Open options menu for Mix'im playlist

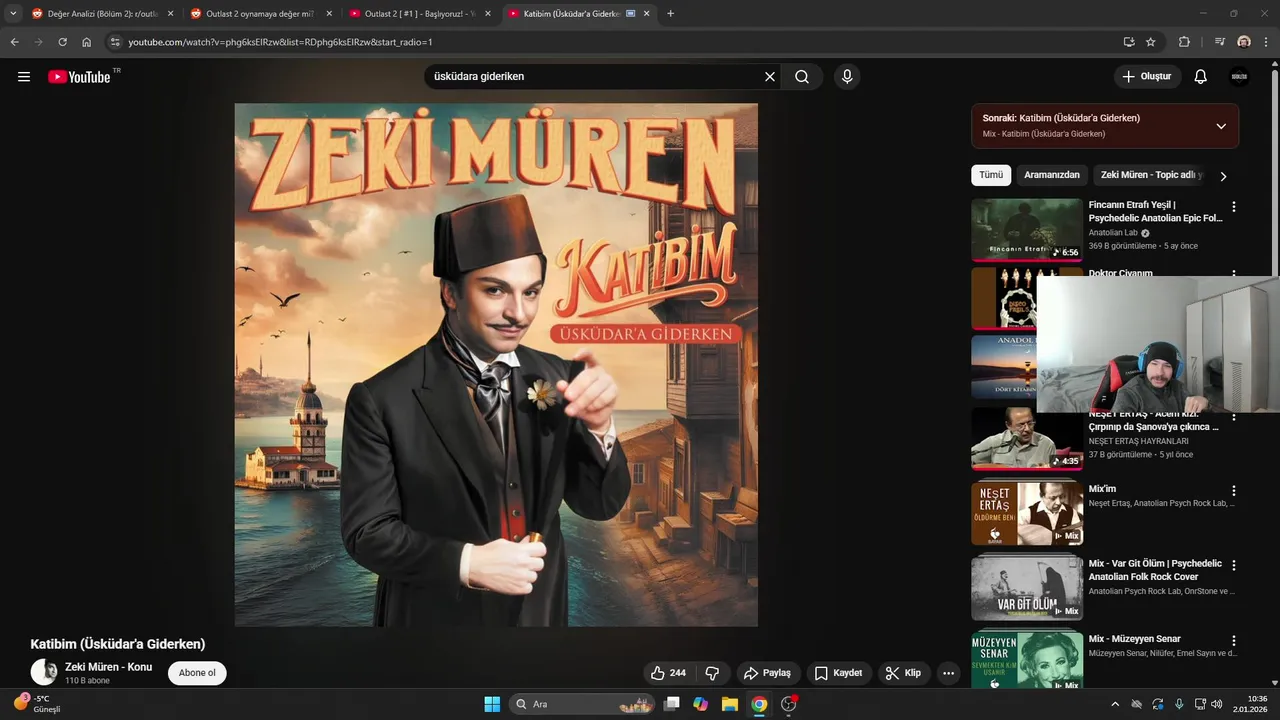pyautogui.click(x=1234, y=491)
